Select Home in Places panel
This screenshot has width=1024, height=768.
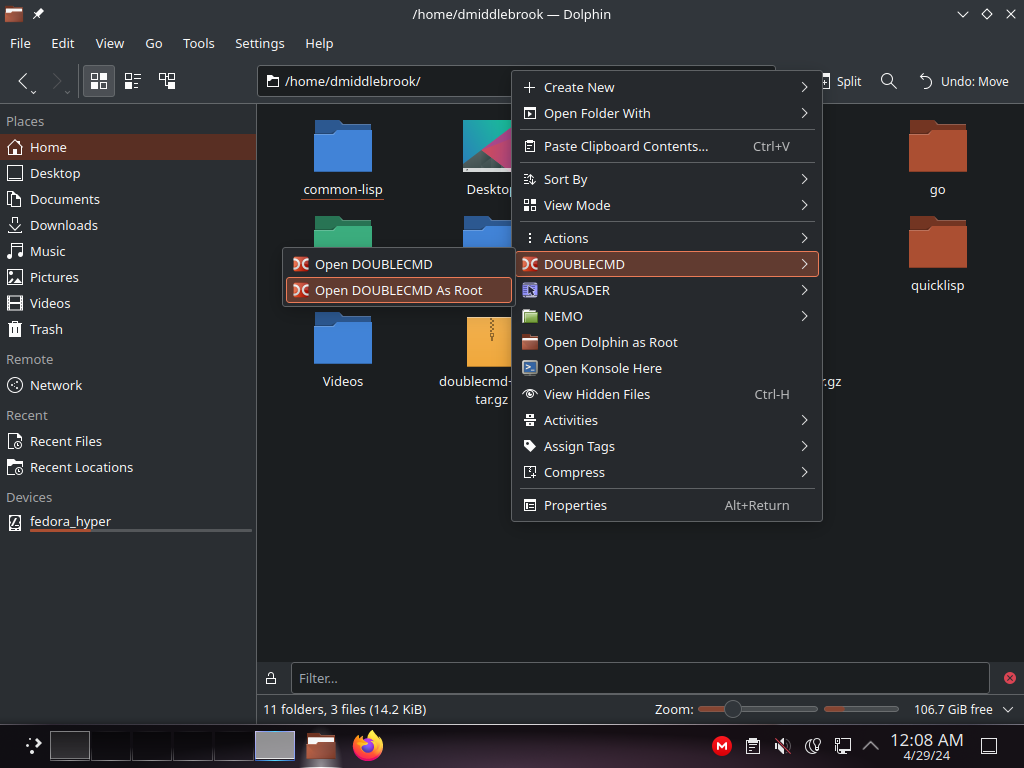[x=128, y=147]
